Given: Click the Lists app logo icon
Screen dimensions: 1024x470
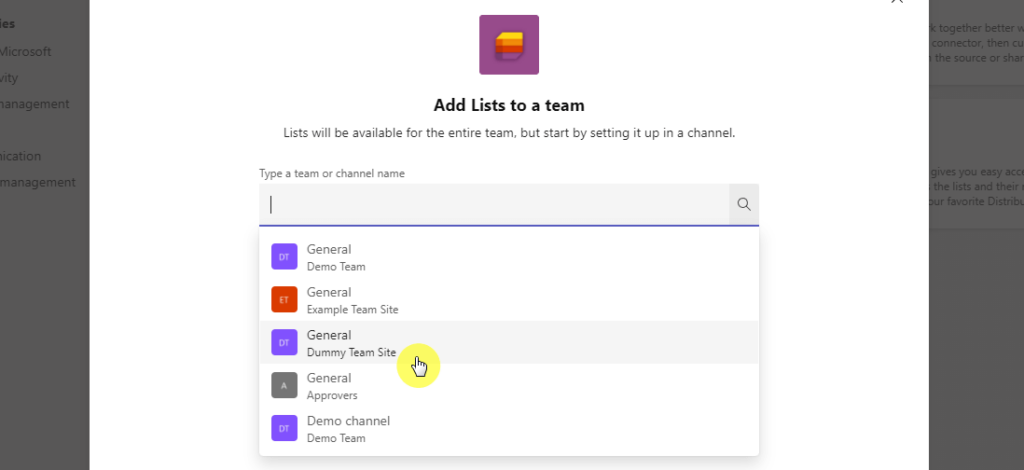Looking at the screenshot, I should point(509,44).
